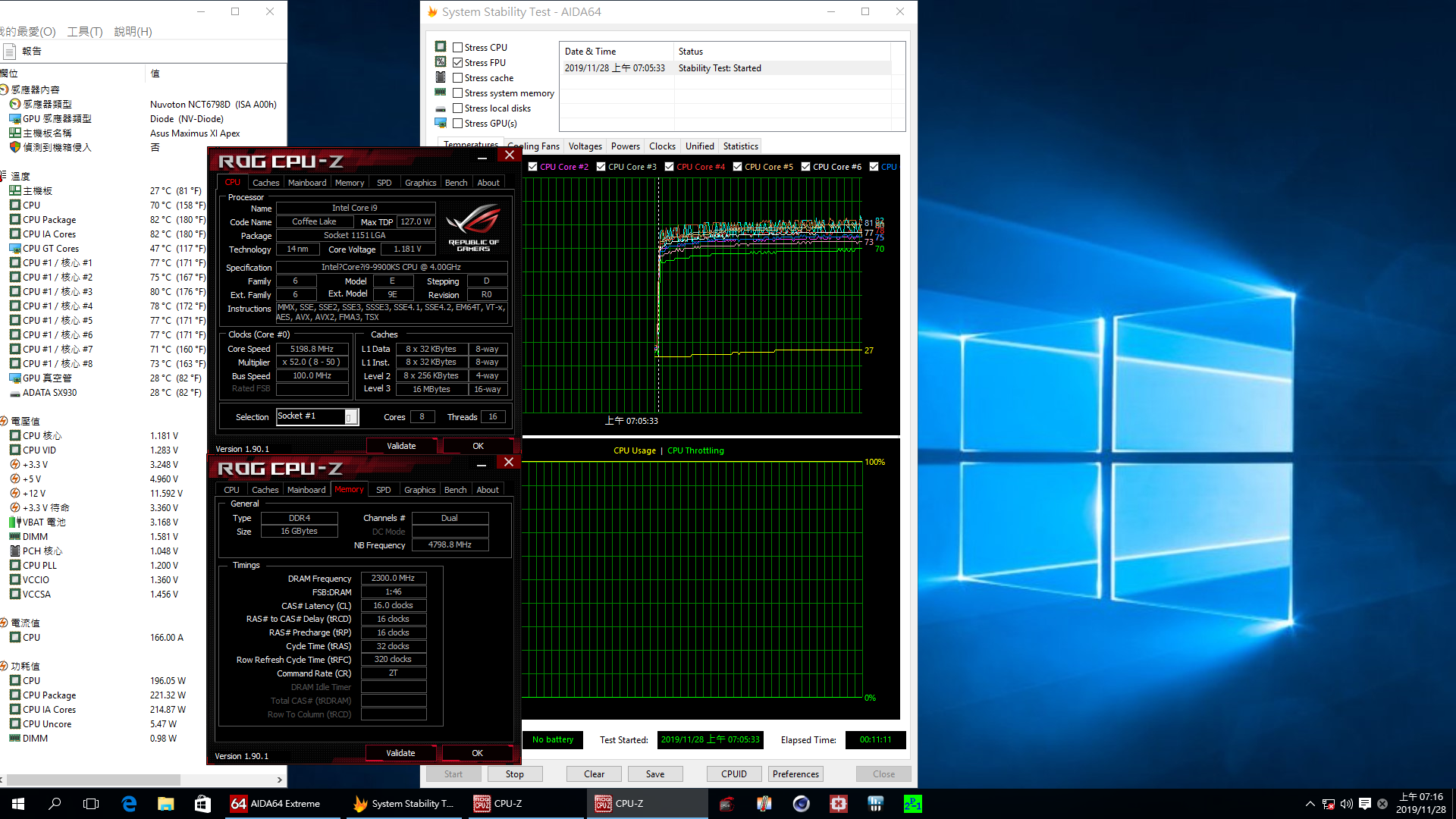Click the Stress CPU chip icon
Screen dimensions: 1456x819
pyautogui.click(x=441, y=47)
